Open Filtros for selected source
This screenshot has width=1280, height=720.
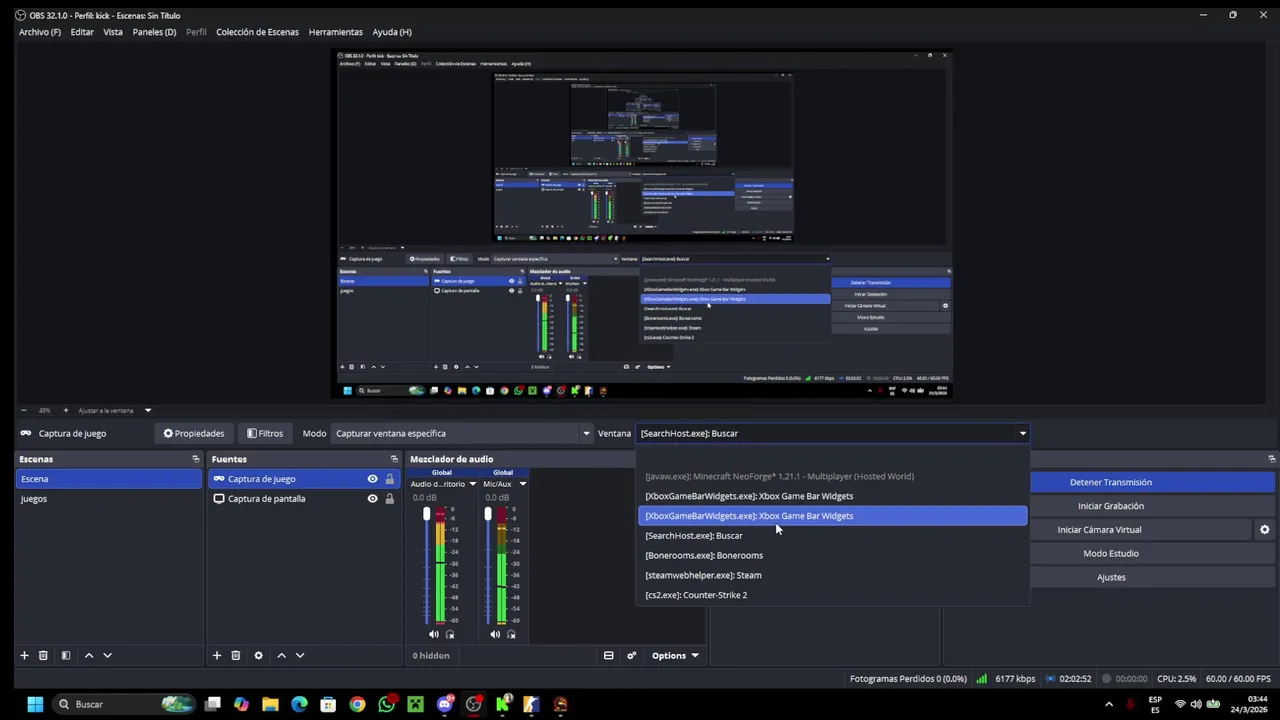point(265,433)
